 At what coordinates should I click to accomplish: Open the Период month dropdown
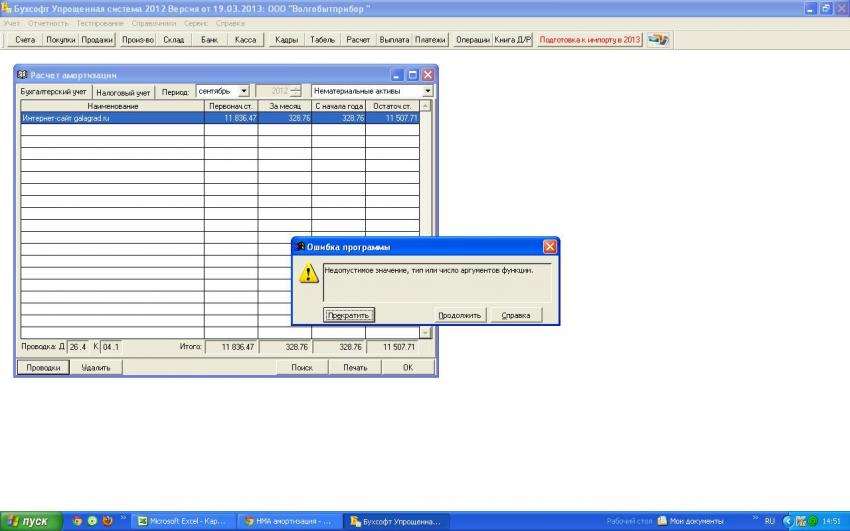point(244,92)
